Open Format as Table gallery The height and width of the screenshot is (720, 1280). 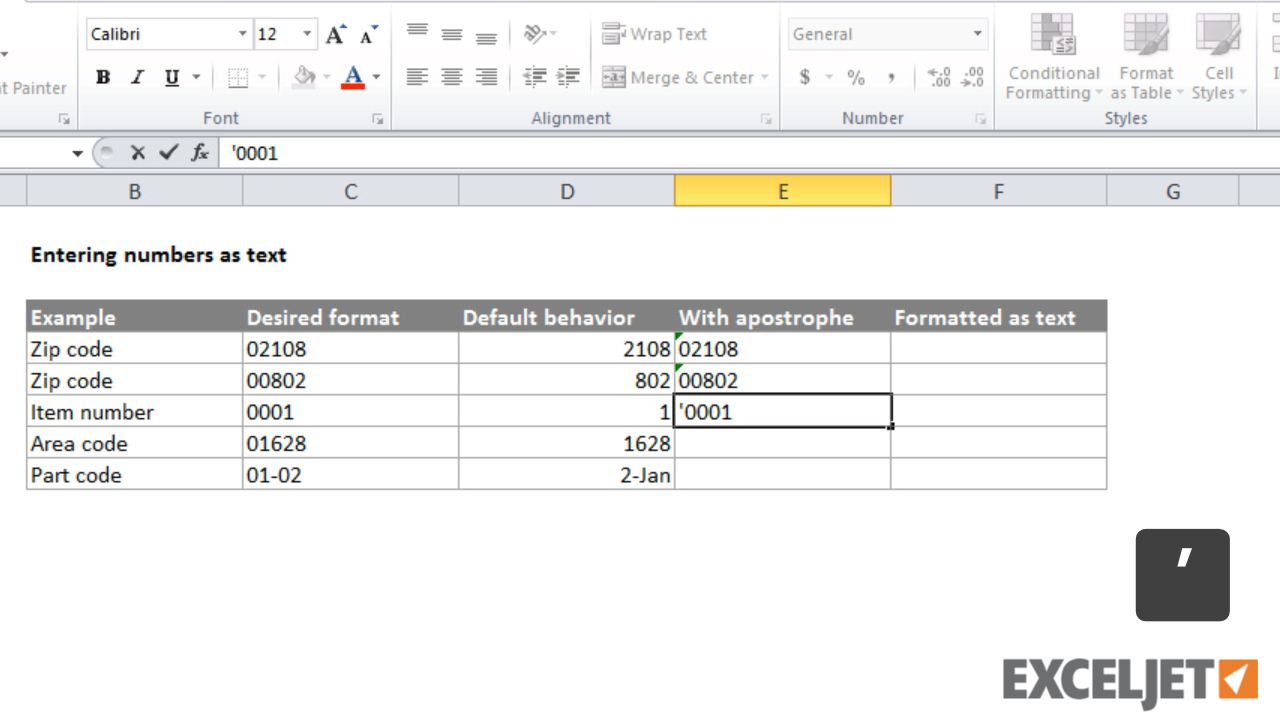point(1146,57)
